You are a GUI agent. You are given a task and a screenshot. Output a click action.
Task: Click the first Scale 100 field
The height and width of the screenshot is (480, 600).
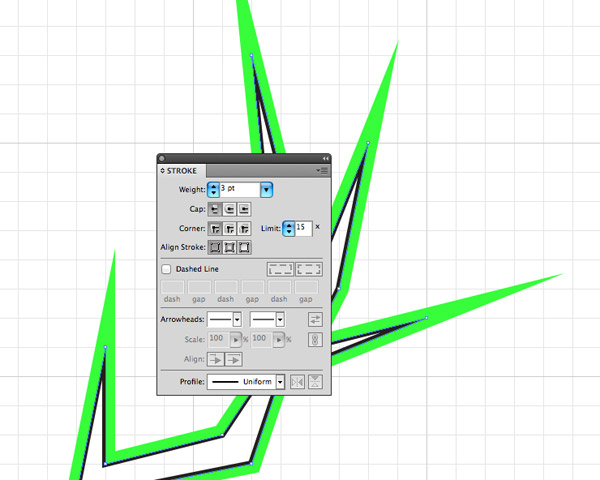point(219,339)
